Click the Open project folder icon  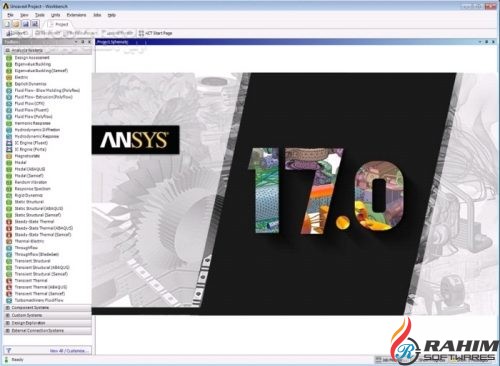(x=16, y=24)
